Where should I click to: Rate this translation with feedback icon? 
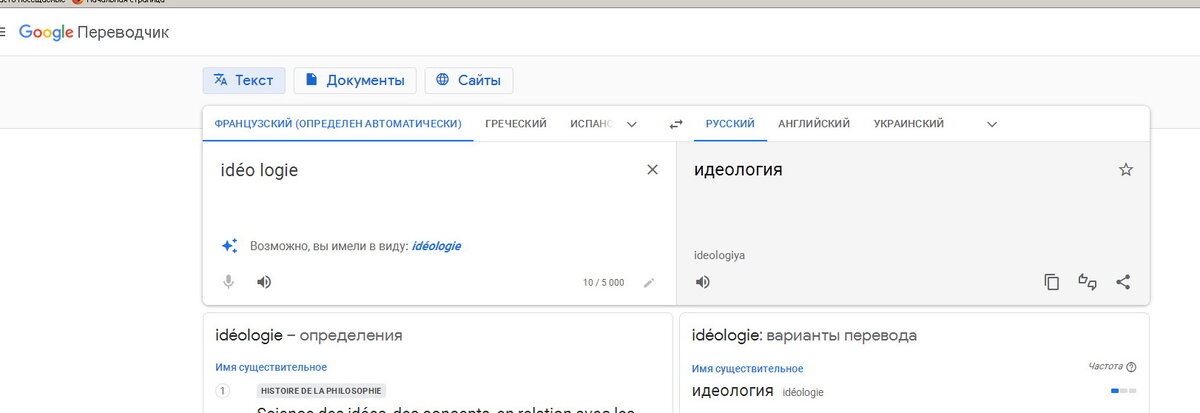(1087, 282)
